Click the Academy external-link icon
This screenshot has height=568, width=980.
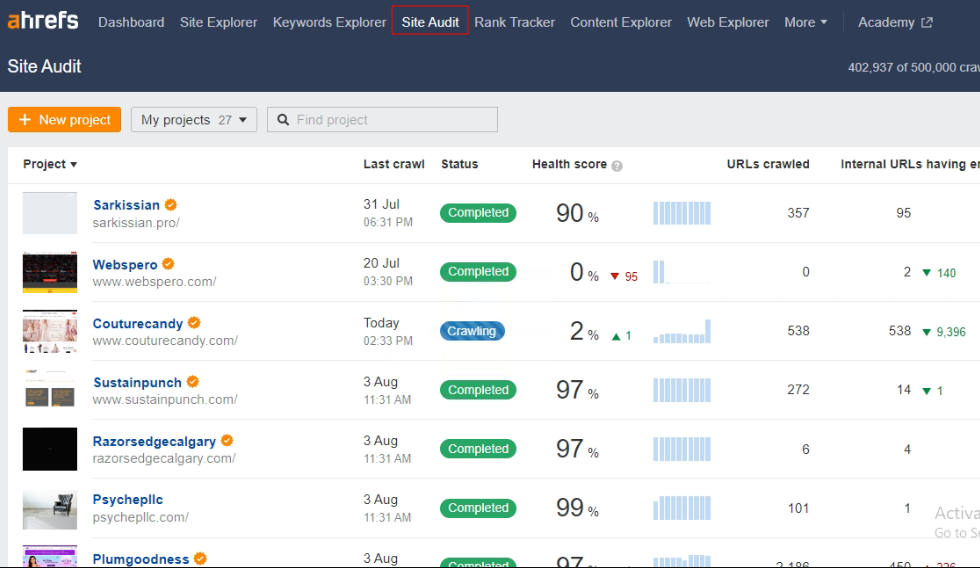pyautogui.click(x=927, y=22)
